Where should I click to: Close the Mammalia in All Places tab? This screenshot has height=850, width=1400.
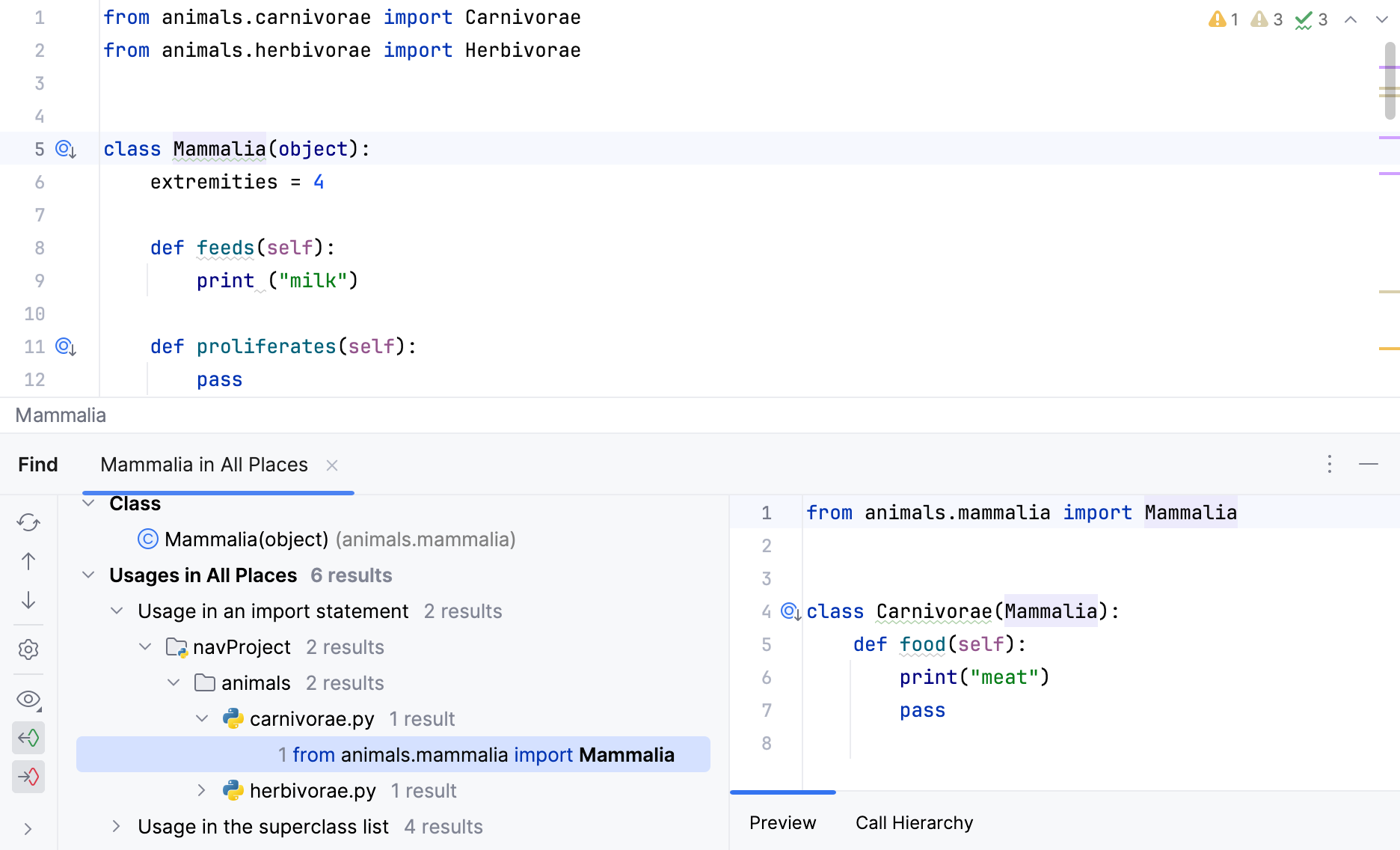(331, 465)
